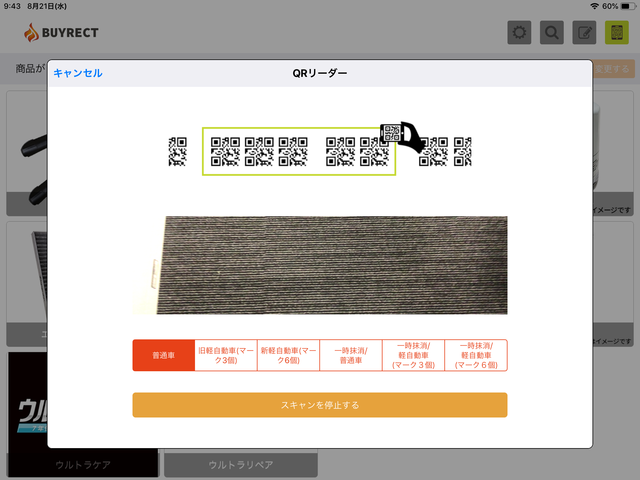The height and width of the screenshot is (480, 640).
Task: Tap the 変更する button behind dialog
Action: pyautogui.click(x=613, y=69)
